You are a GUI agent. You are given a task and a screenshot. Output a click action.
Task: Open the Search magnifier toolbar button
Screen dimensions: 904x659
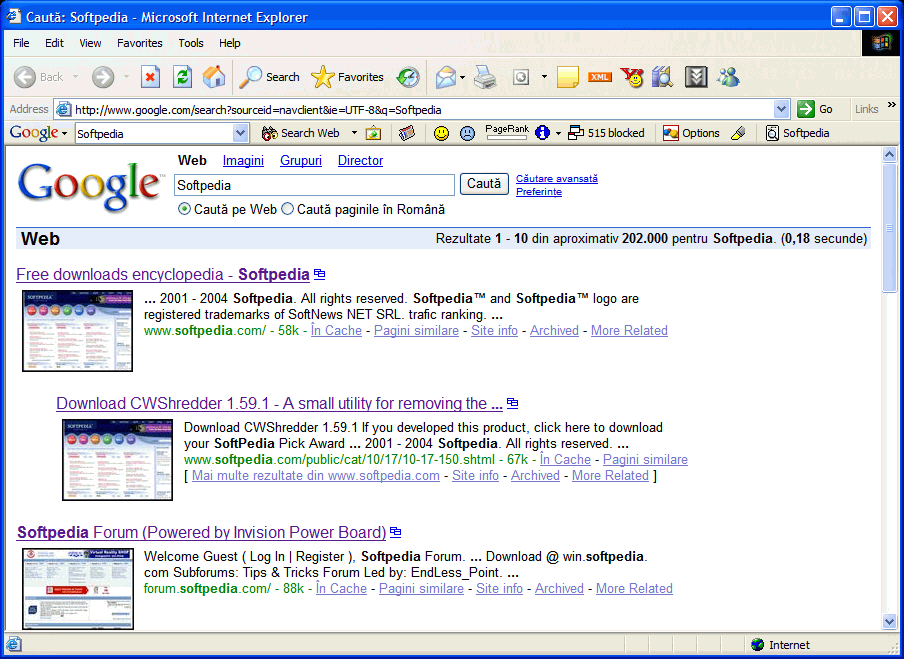coord(269,77)
